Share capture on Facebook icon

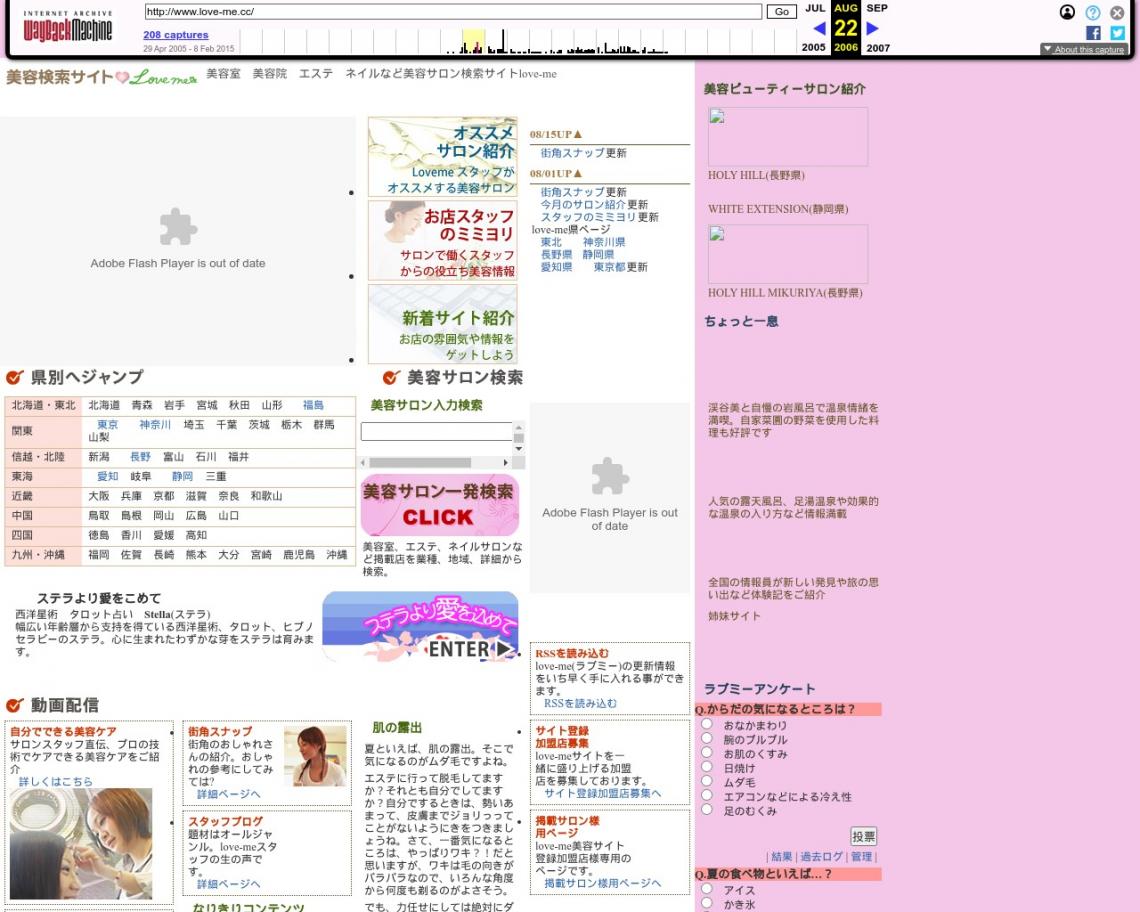coord(1093,33)
